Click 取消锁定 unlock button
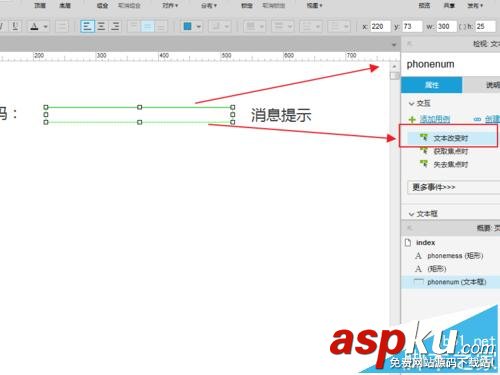 pos(273,5)
